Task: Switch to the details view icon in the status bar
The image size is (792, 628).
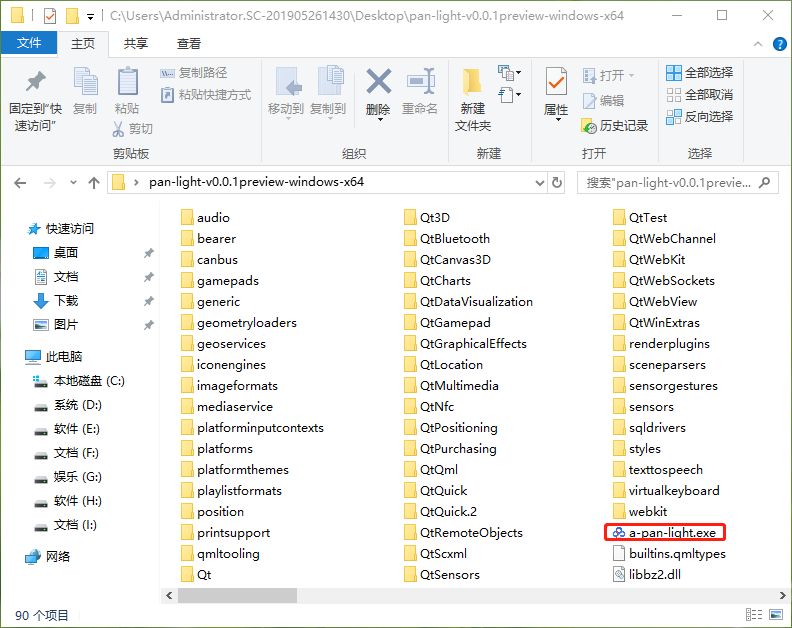Action: (x=754, y=614)
